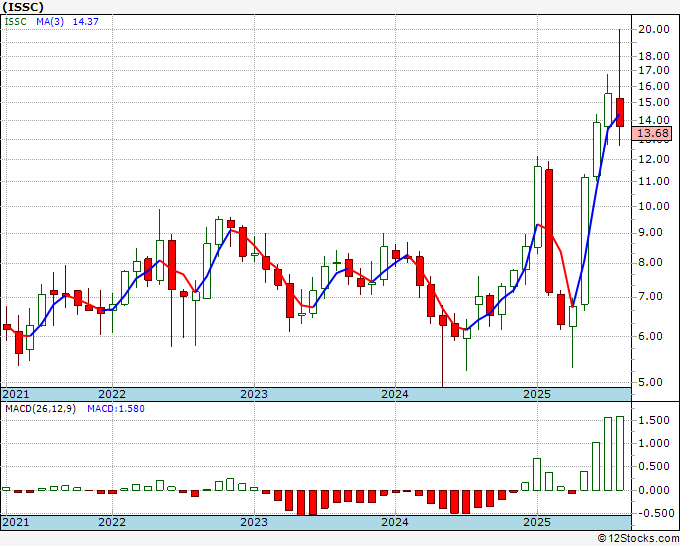
Task: Click the 14.00 price axis label
Action: 654,120
